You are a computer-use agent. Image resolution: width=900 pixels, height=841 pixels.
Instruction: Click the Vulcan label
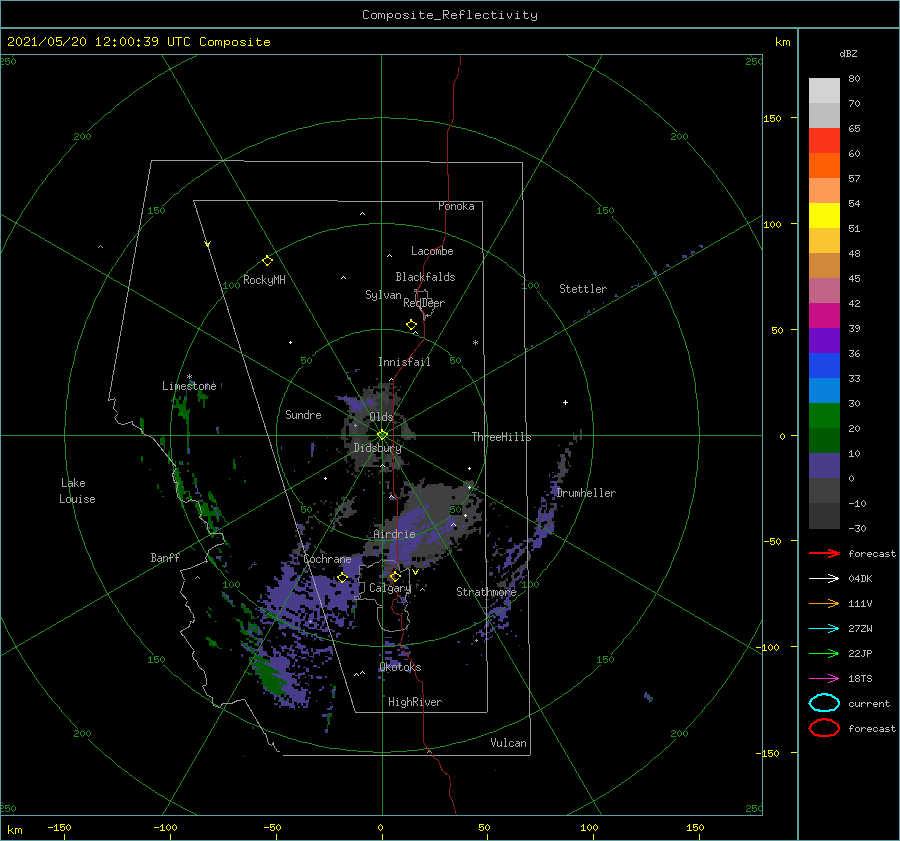[x=509, y=743]
